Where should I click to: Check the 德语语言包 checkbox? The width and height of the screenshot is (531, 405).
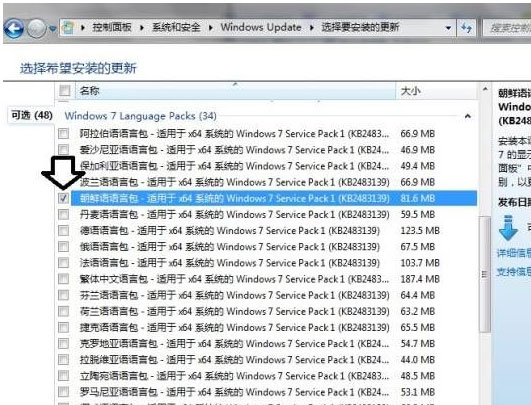tap(63, 231)
